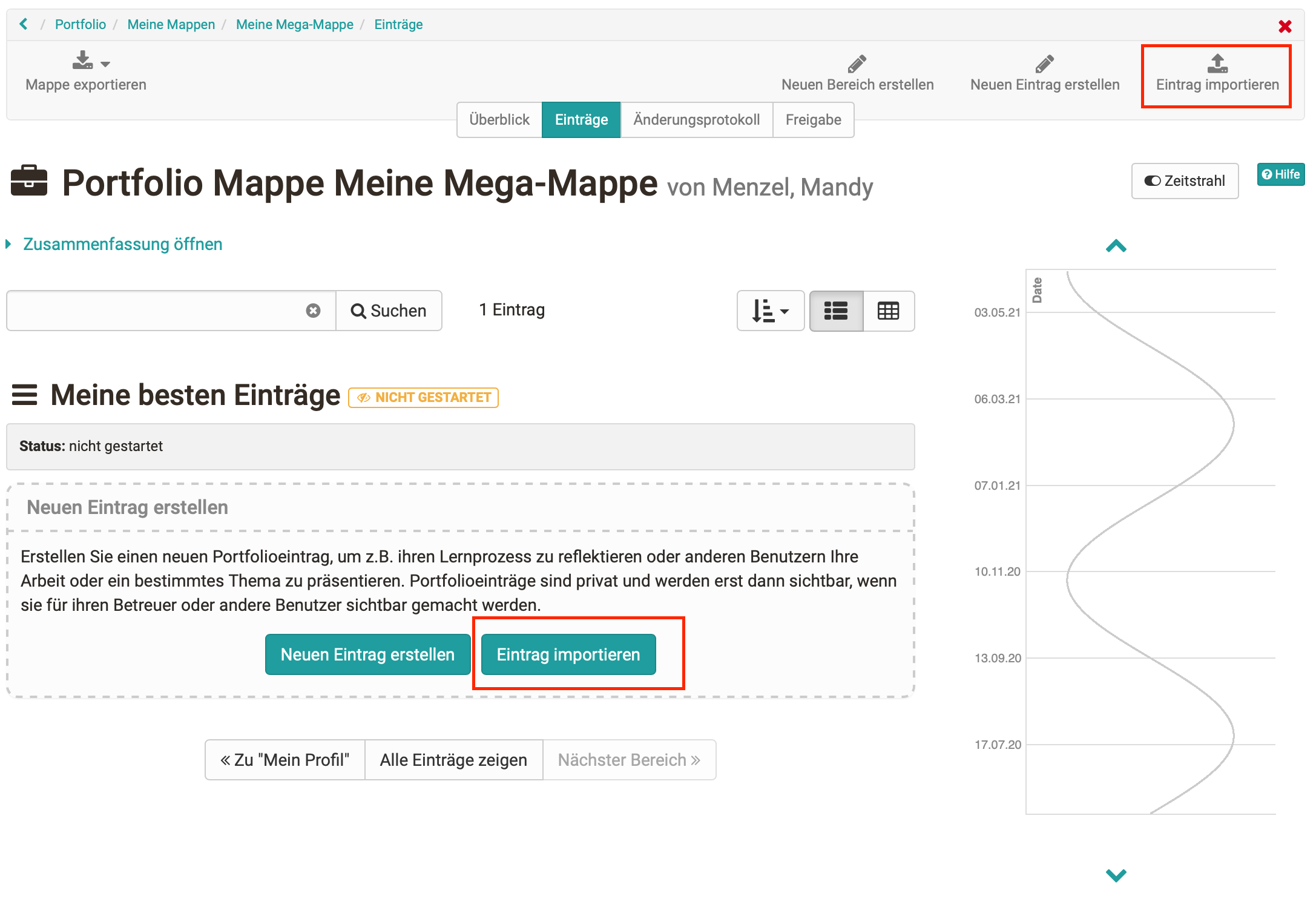Expand the Zusammenfassung öffnen section
This screenshot has height=919, width=1316.
[122, 244]
